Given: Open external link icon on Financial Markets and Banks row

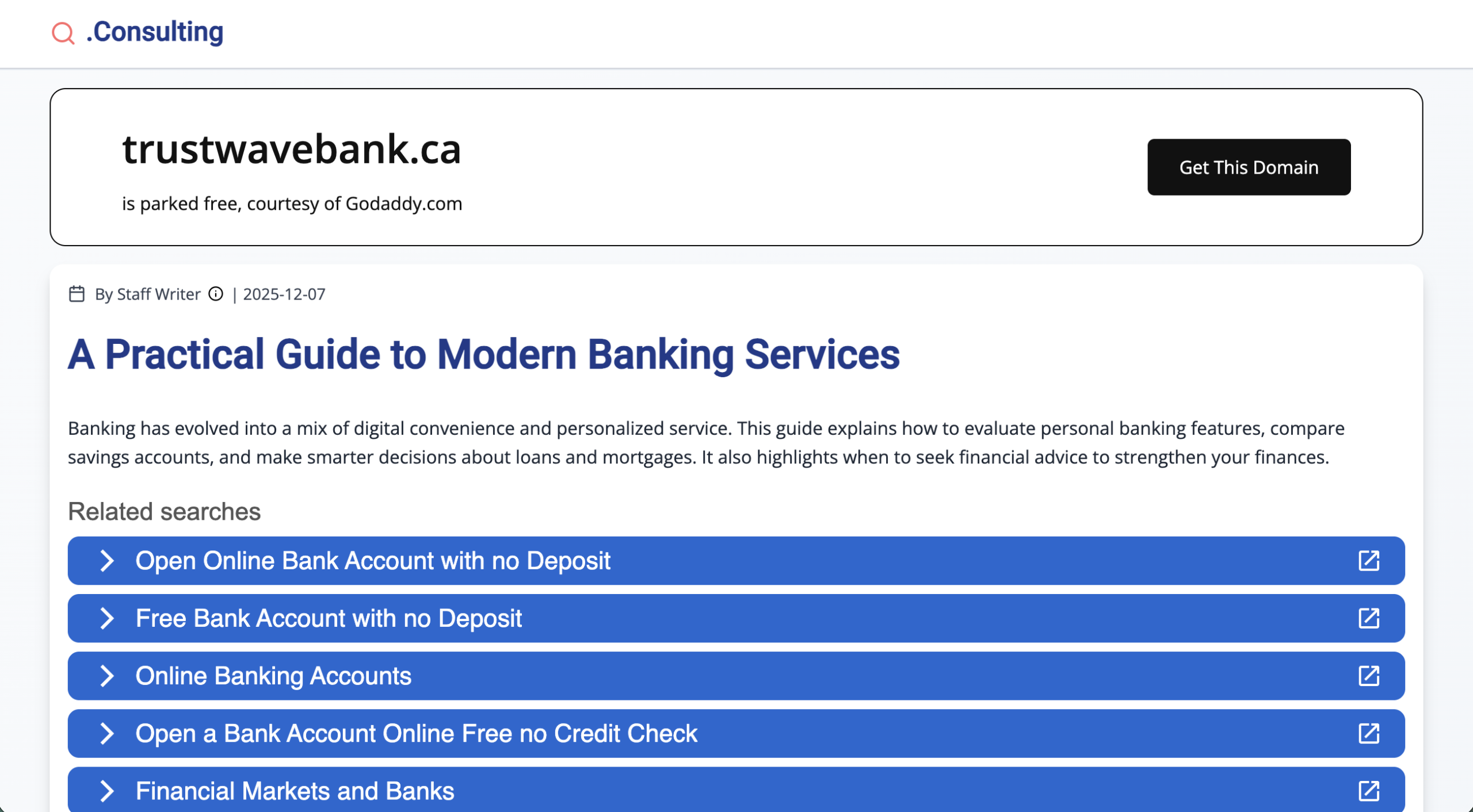Looking at the screenshot, I should 1369,790.
